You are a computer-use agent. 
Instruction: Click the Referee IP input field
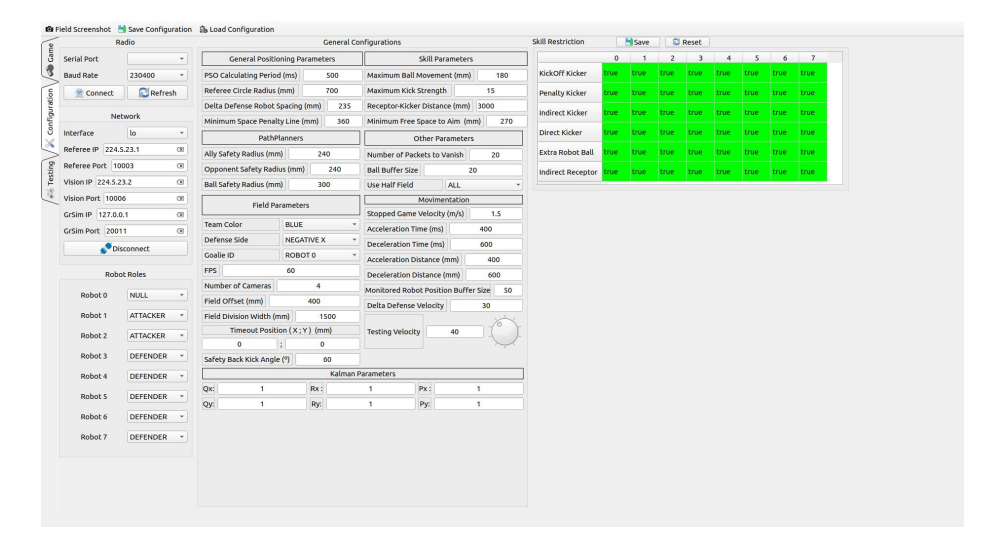[x=145, y=149]
